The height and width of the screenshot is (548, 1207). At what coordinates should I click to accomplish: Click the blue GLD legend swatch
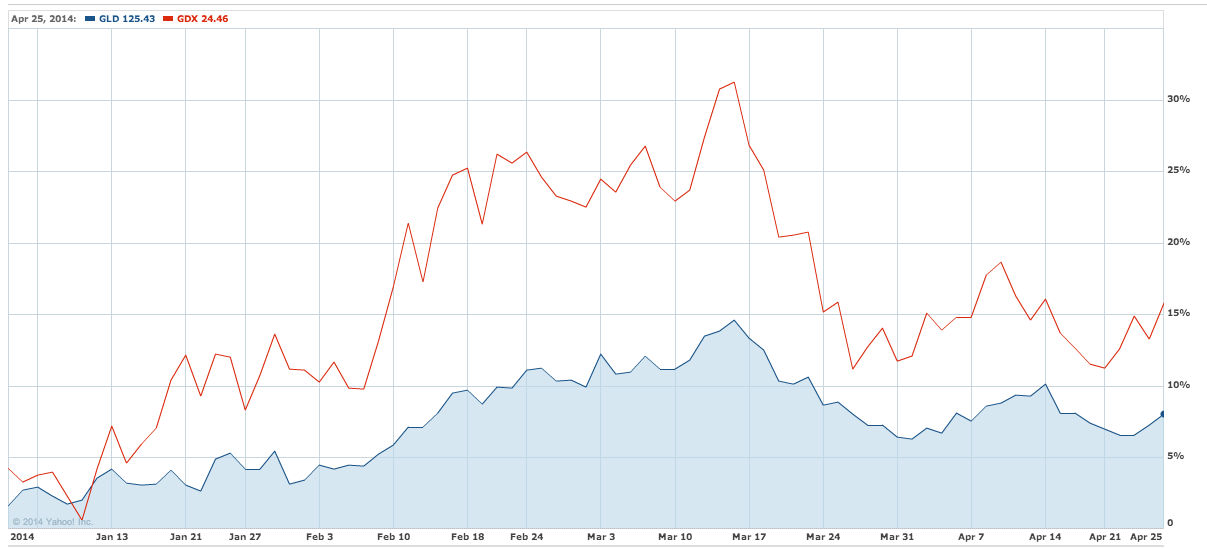coord(91,18)
